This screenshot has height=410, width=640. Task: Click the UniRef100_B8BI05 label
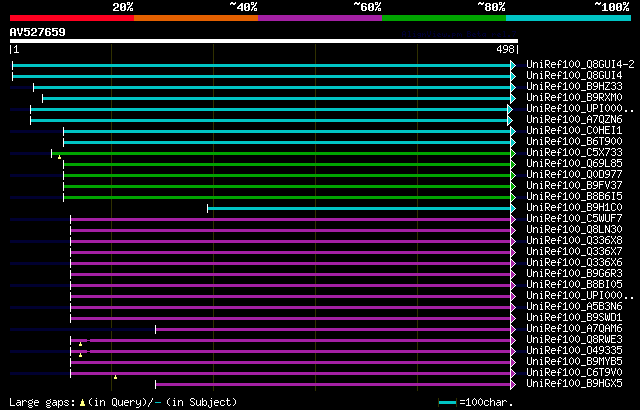574,285
